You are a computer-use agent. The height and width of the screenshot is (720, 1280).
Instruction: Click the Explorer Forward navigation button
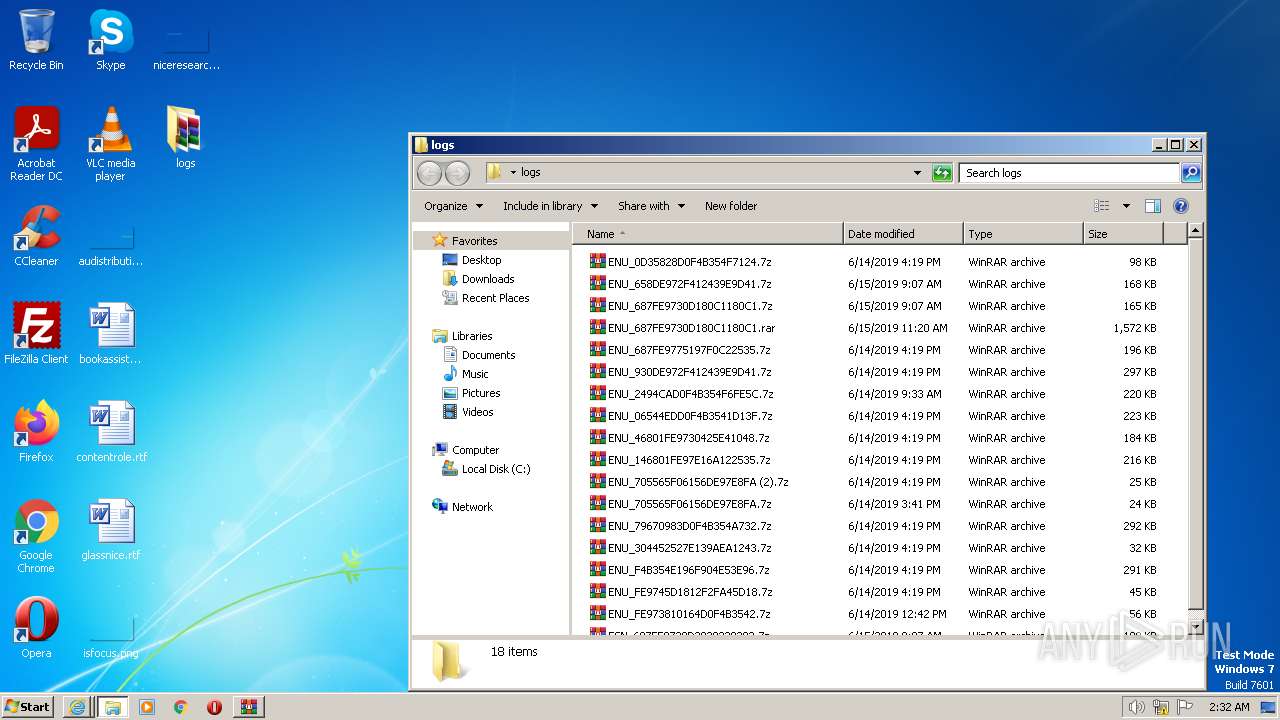[457, 173]
